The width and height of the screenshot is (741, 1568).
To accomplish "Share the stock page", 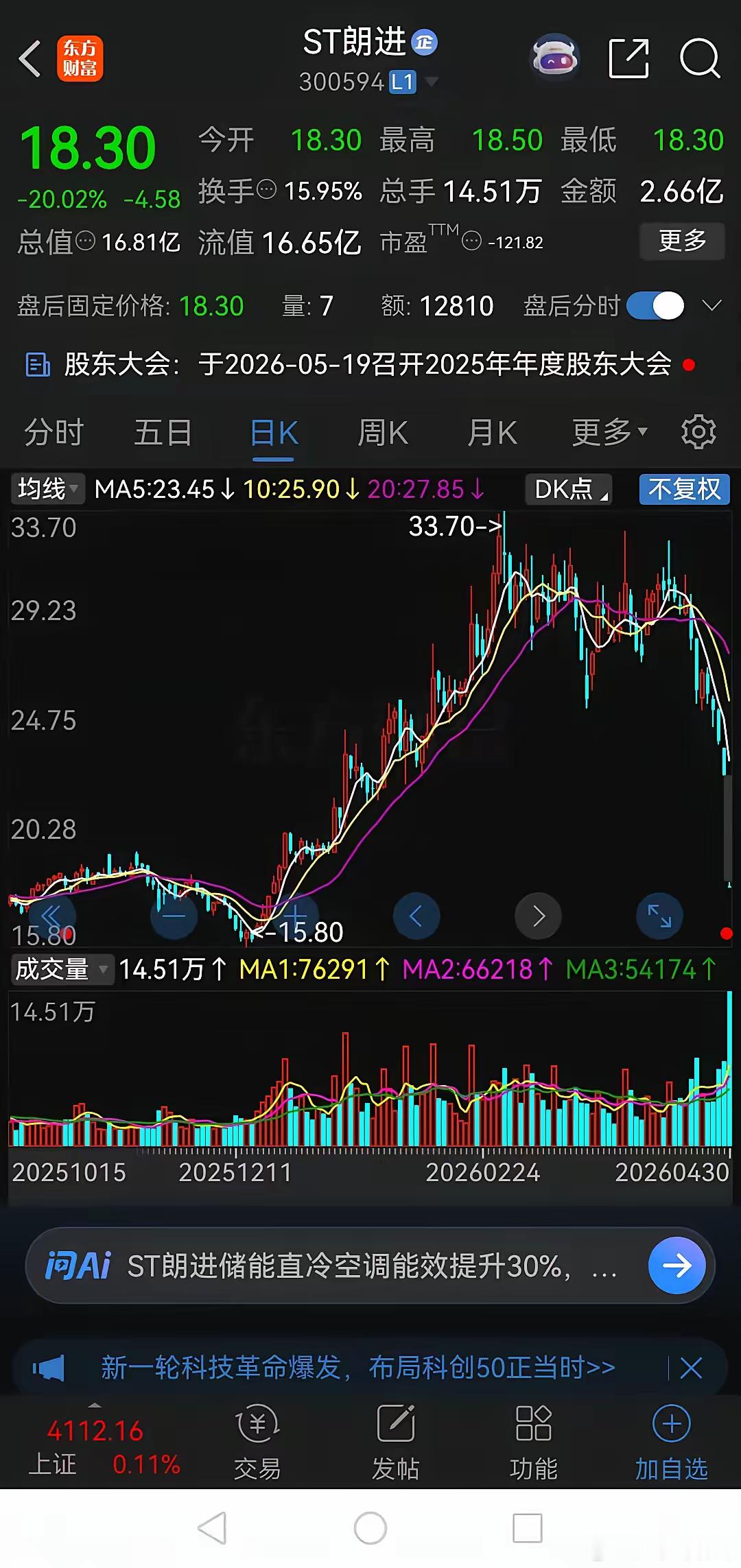I will point(628,59).
